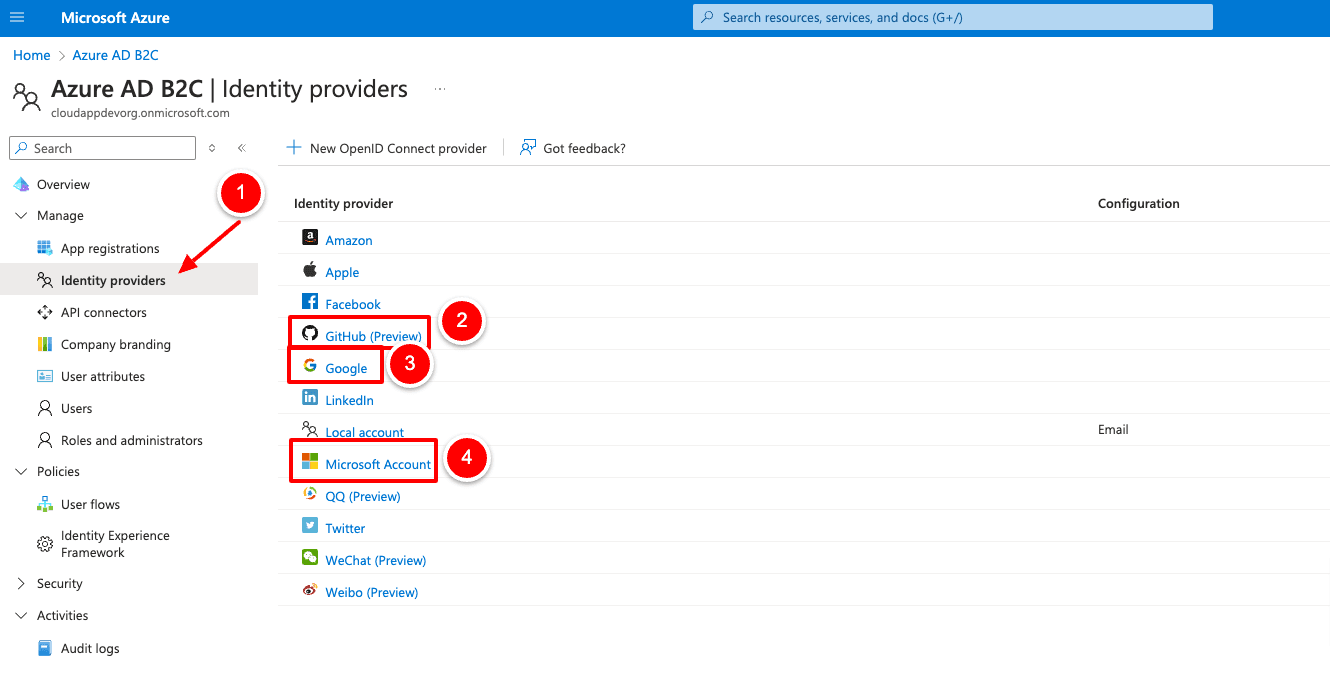
Task: Click the LinkedIn provider logo icon
Action: click(x=310, y=399)
